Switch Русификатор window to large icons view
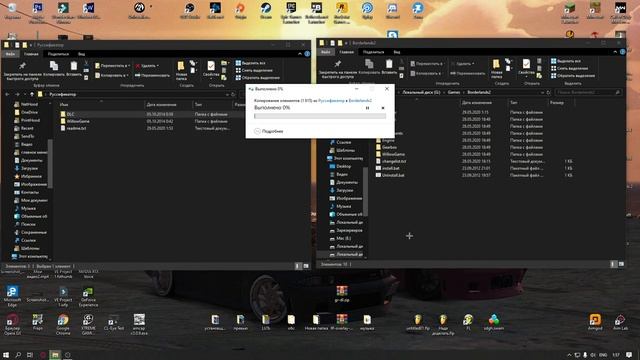640x360 pixels. pos(306,266)
